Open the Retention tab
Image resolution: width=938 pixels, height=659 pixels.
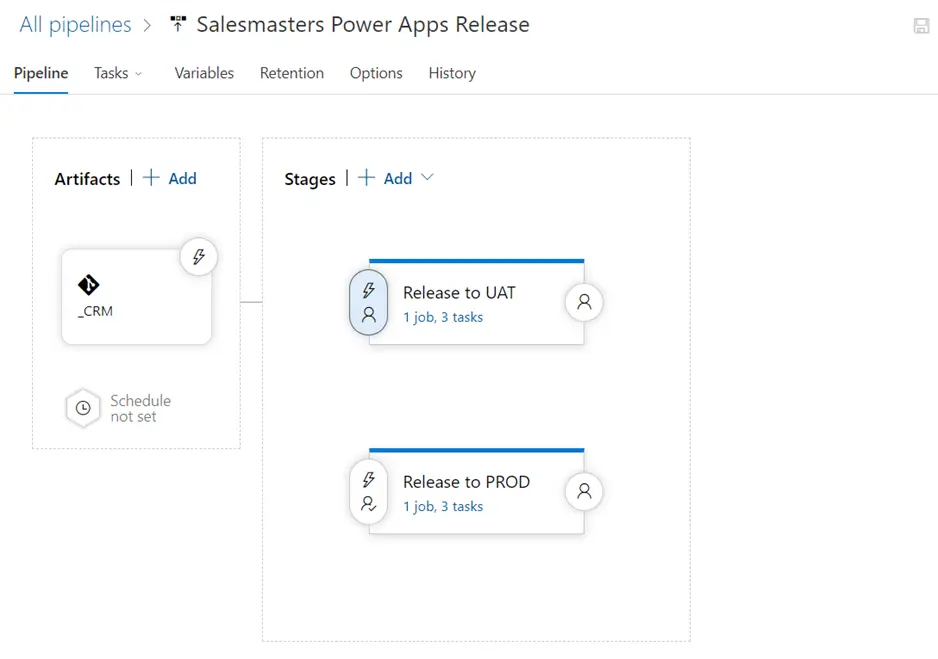coord(292,73)
